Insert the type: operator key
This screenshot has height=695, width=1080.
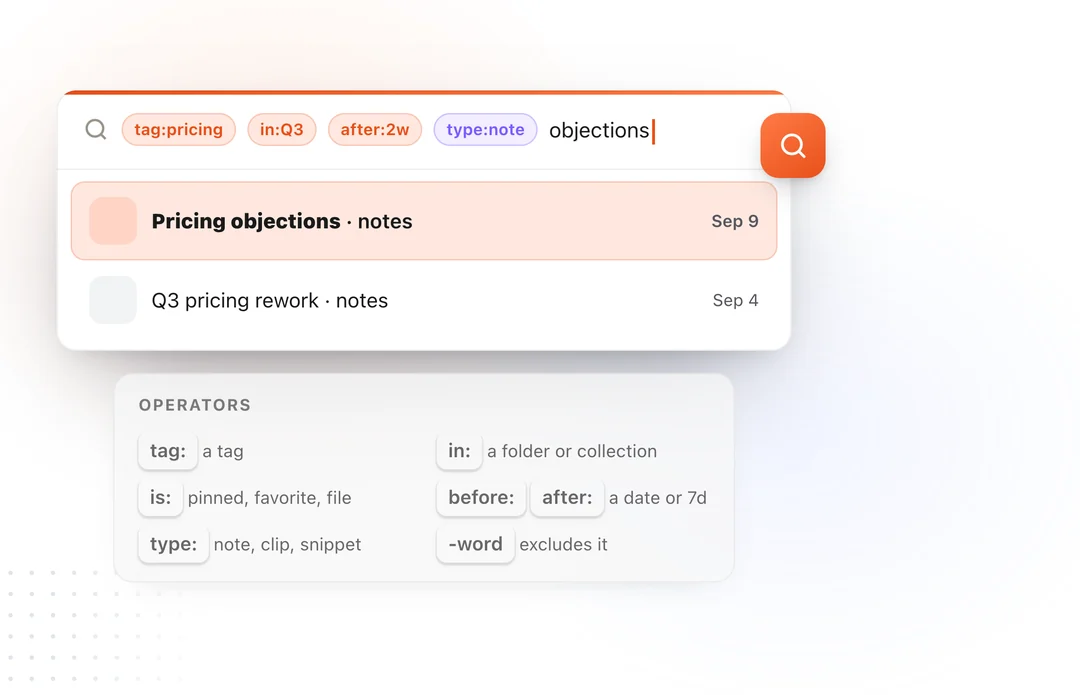coord(174,544)
